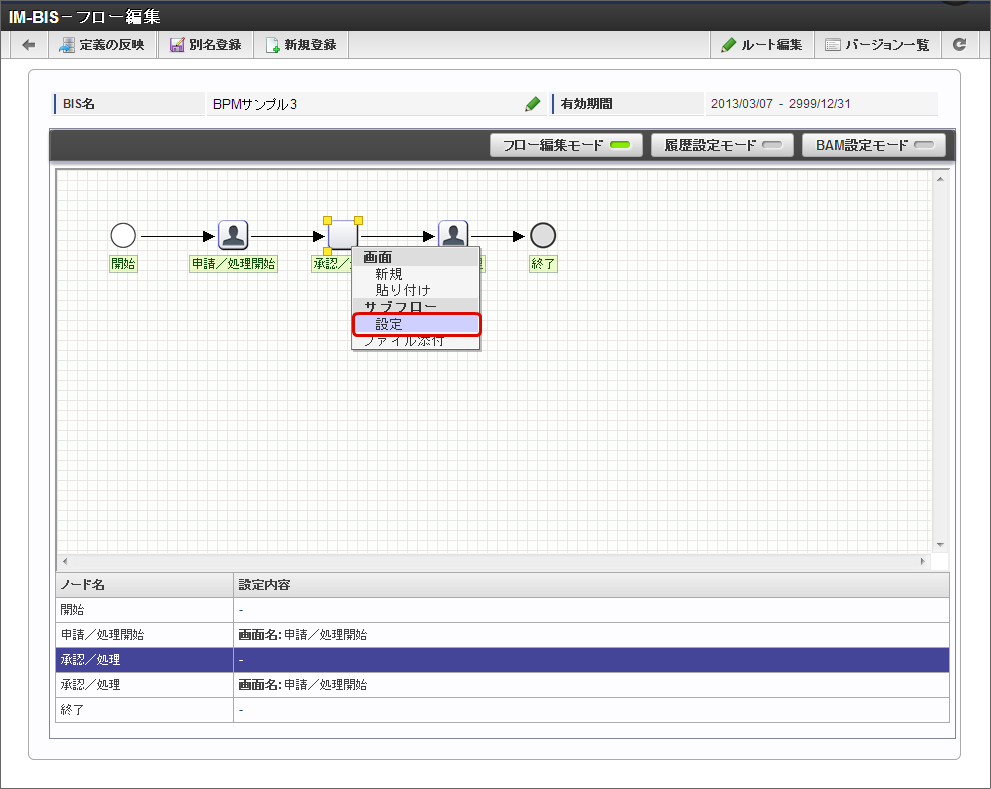Choose 新規 in the context menu
Image resolution: width=991 pixels, height=789 pixels.
tap(389, 274)
